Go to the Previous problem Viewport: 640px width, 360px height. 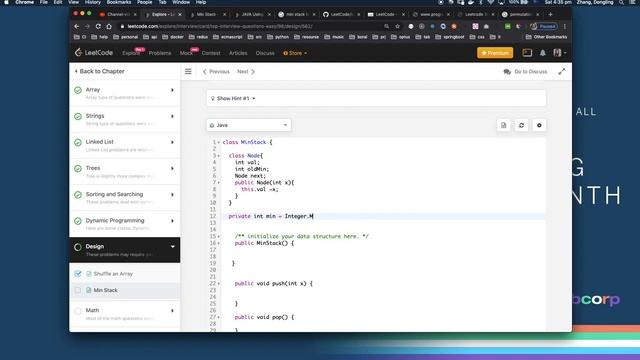[x=216, y=71]
